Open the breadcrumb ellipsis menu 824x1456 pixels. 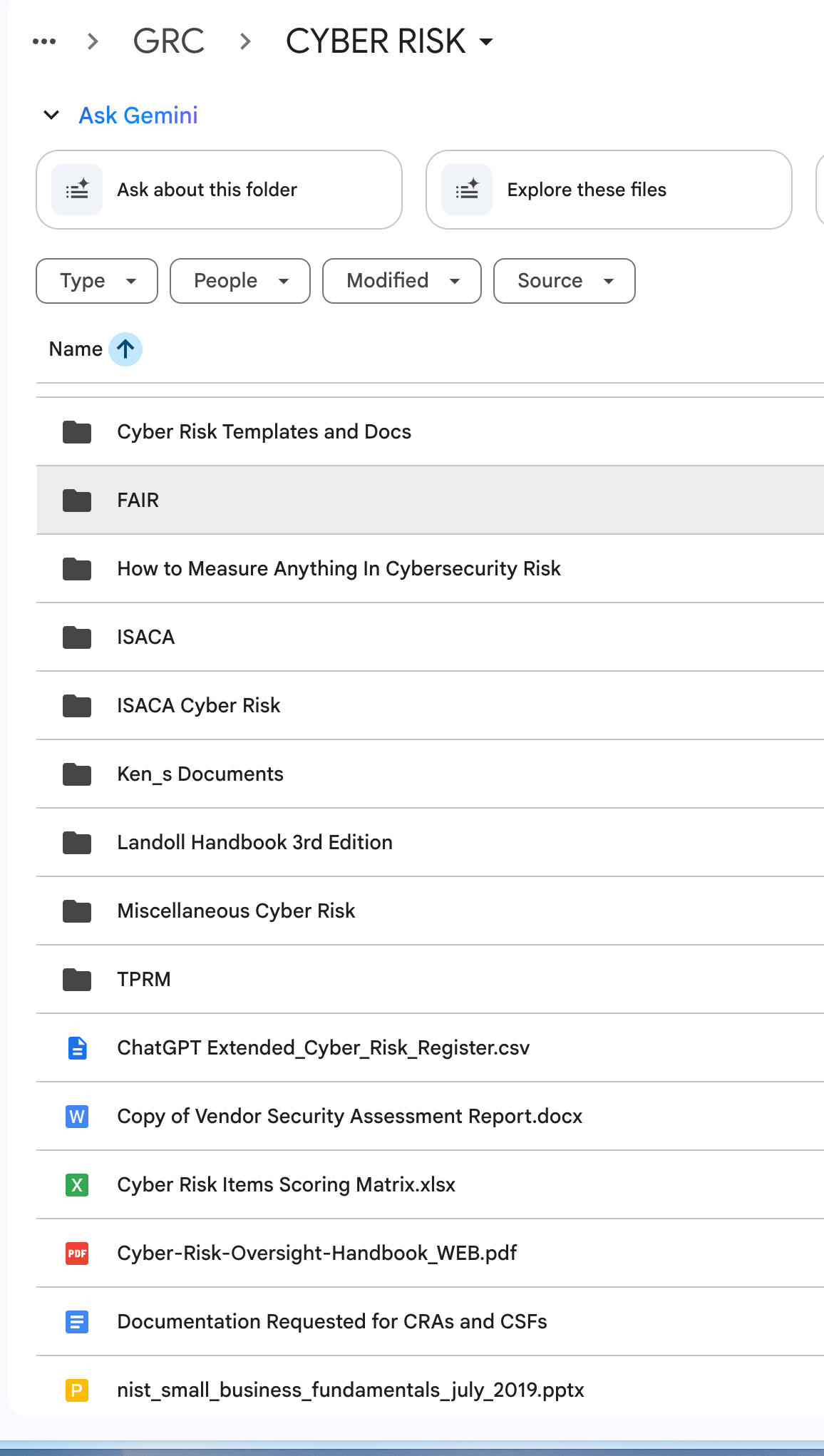[44, 41]
